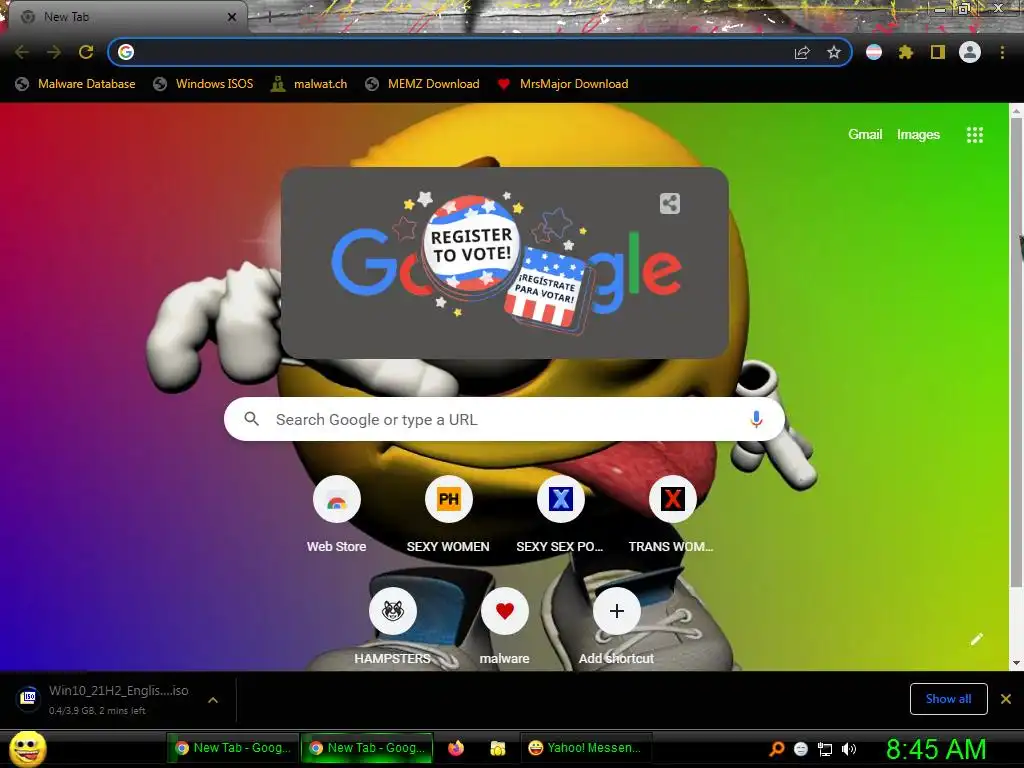Open the malwat.ch bookmark
Image resolution: width=1024 pixels, height=768 pixels.
point(309,84)
